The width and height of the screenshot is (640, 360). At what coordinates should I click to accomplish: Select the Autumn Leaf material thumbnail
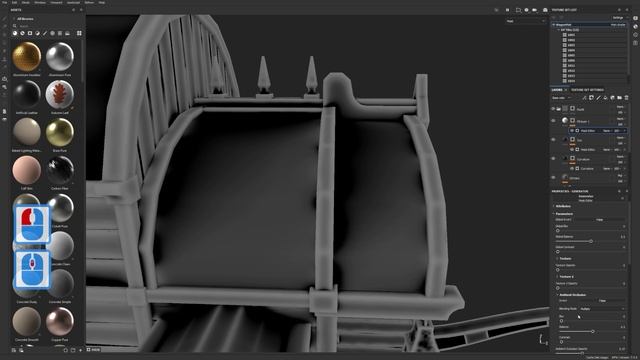(60, 95)
